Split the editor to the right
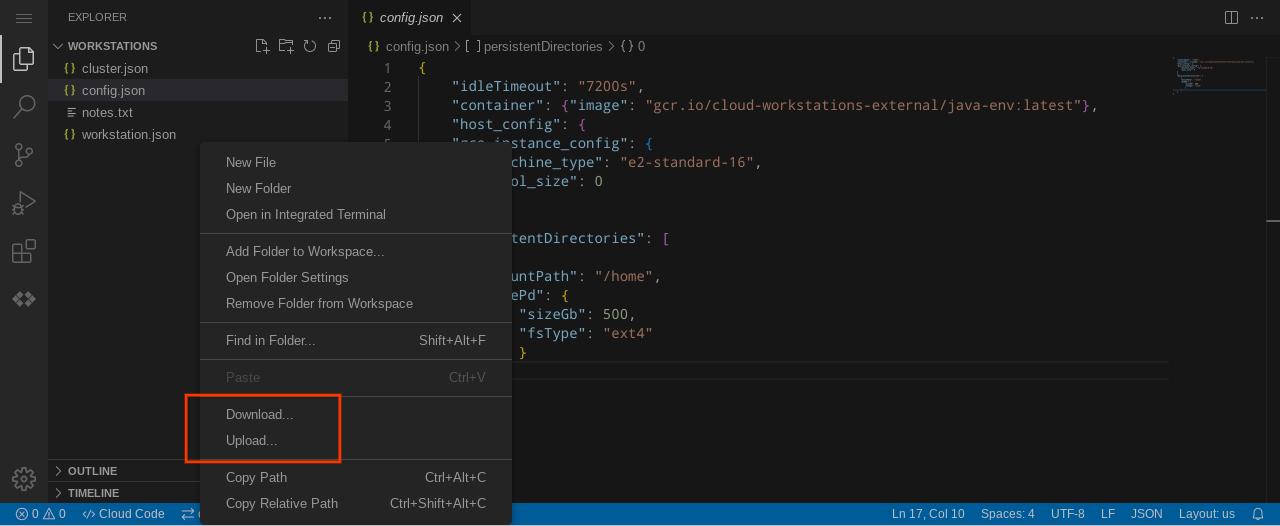This screenshot has width=1280, height=526. (1231, 17)
